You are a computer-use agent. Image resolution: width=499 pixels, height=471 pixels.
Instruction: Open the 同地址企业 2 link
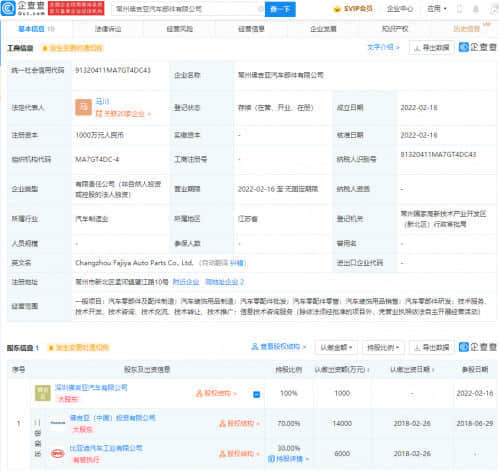[x=225, y=282]
